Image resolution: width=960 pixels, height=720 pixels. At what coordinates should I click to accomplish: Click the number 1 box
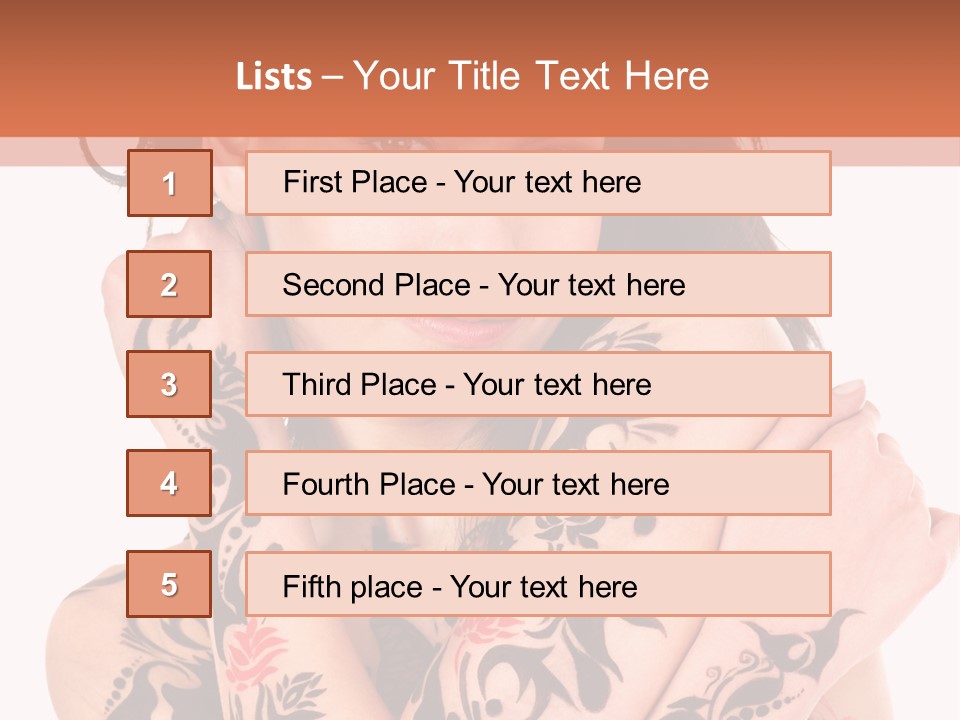click(170, 183)
